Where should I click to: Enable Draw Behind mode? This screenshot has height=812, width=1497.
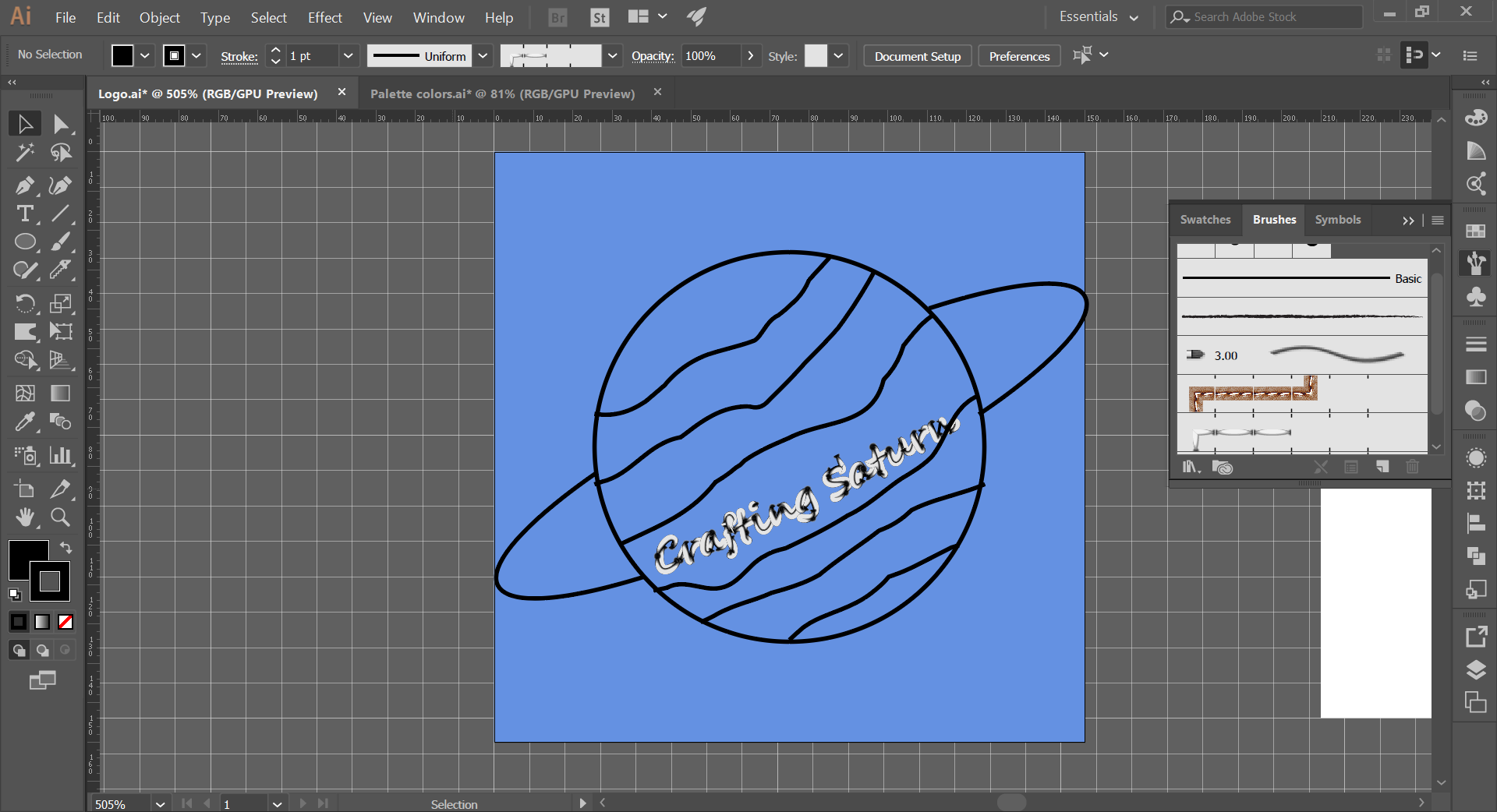point(42,650)
